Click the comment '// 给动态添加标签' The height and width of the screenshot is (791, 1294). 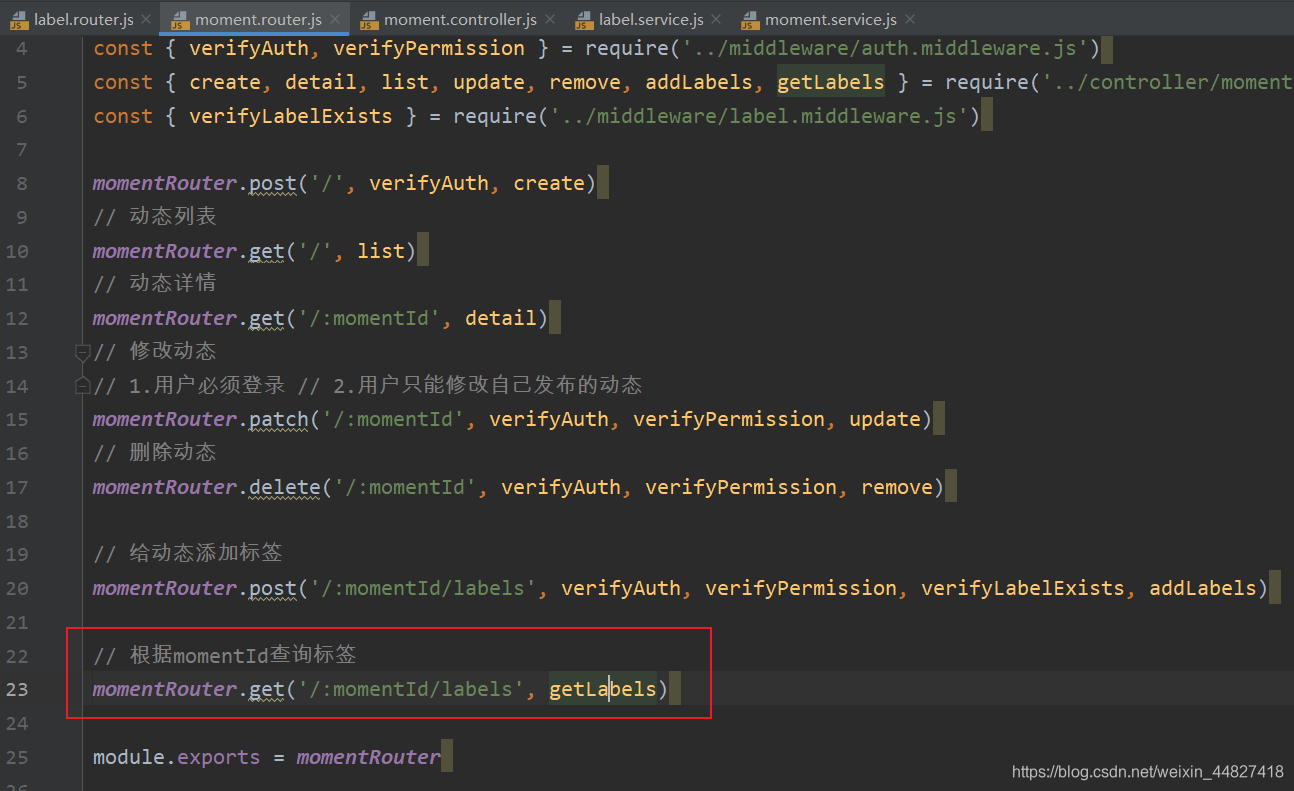[x=188, y=553]
